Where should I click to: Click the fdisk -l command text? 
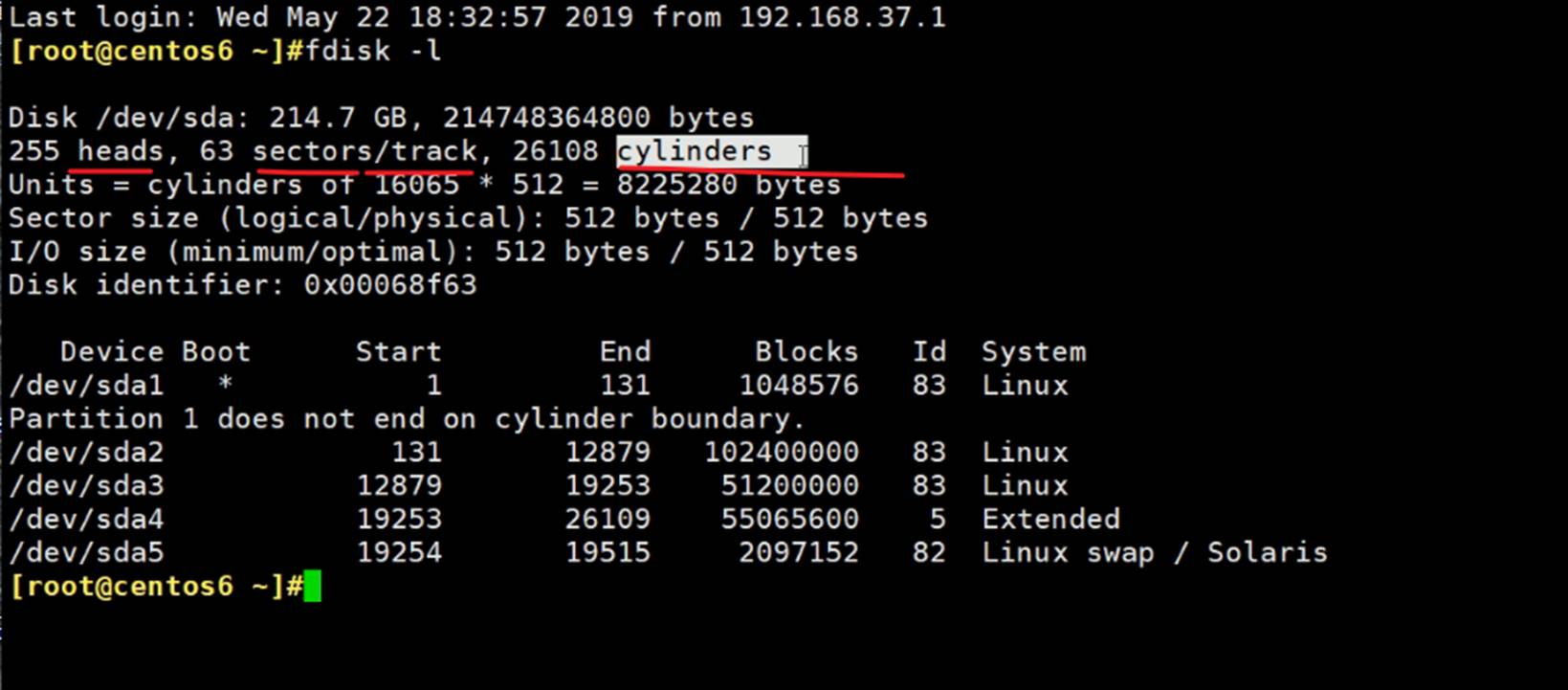click(372, 50)
